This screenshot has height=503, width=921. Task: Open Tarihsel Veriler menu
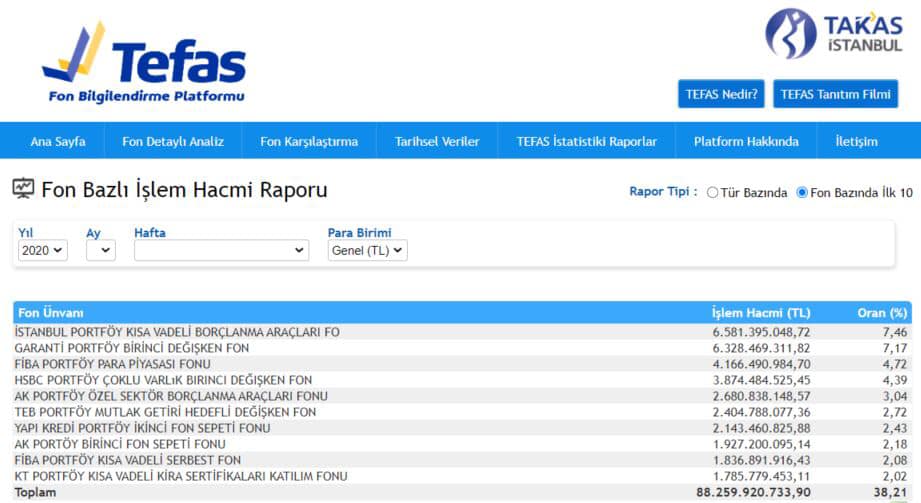coord(437,141)
